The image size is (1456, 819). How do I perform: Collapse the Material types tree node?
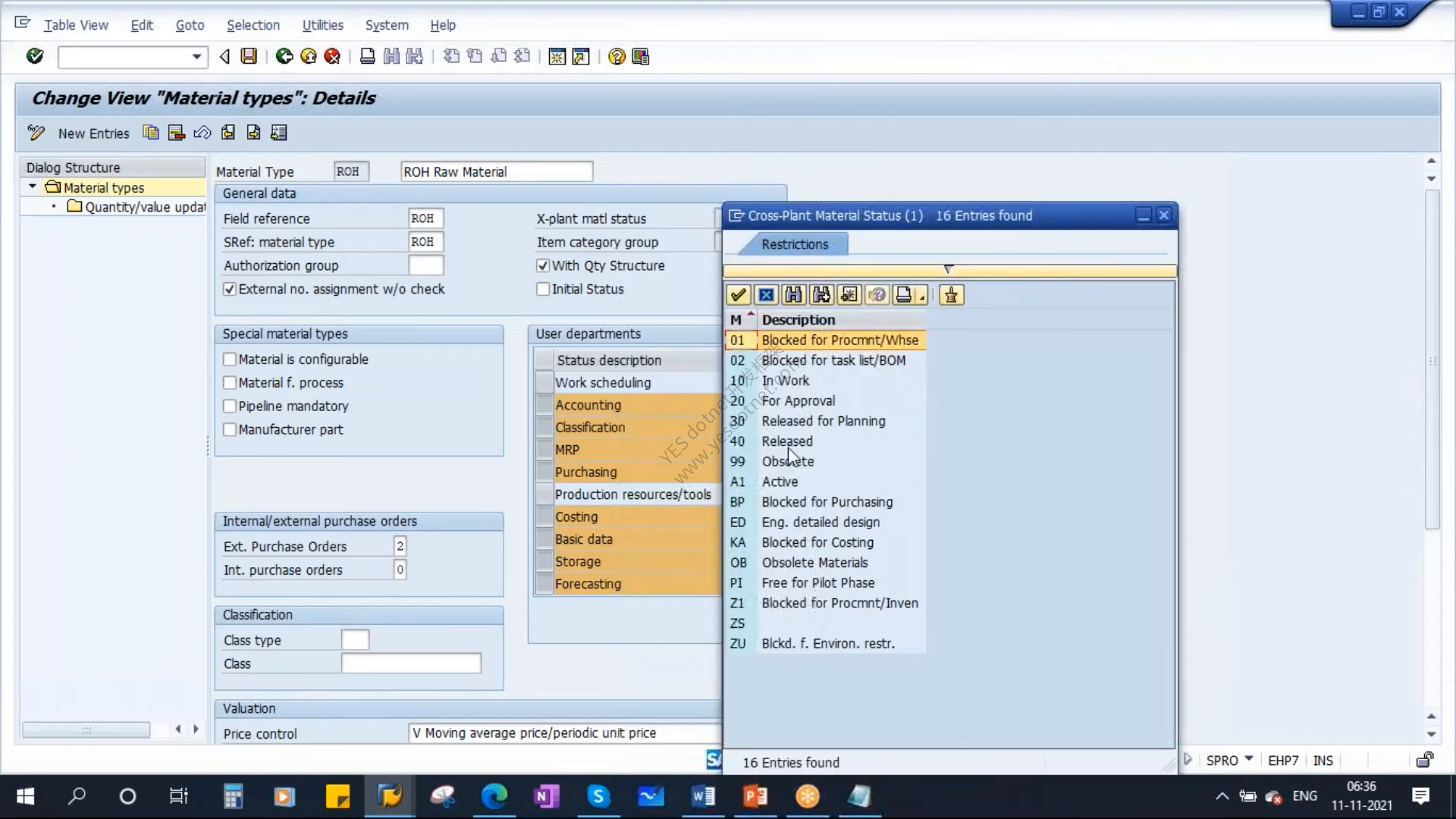click(33, 187)
